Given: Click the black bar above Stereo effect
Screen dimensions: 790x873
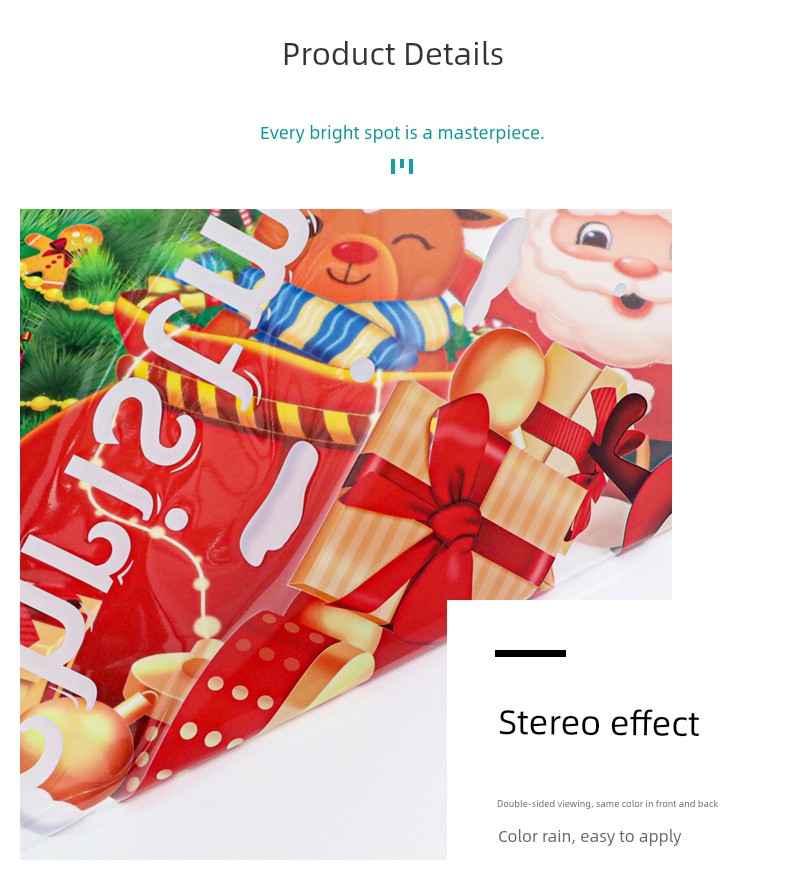Looking at the screenshot, I should [x=531, y=654].
